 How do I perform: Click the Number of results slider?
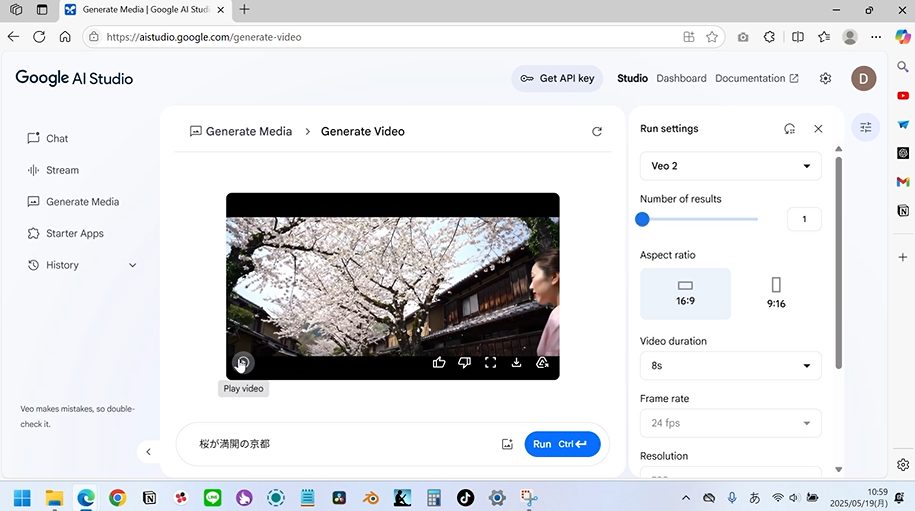click(x=699, y=219)
